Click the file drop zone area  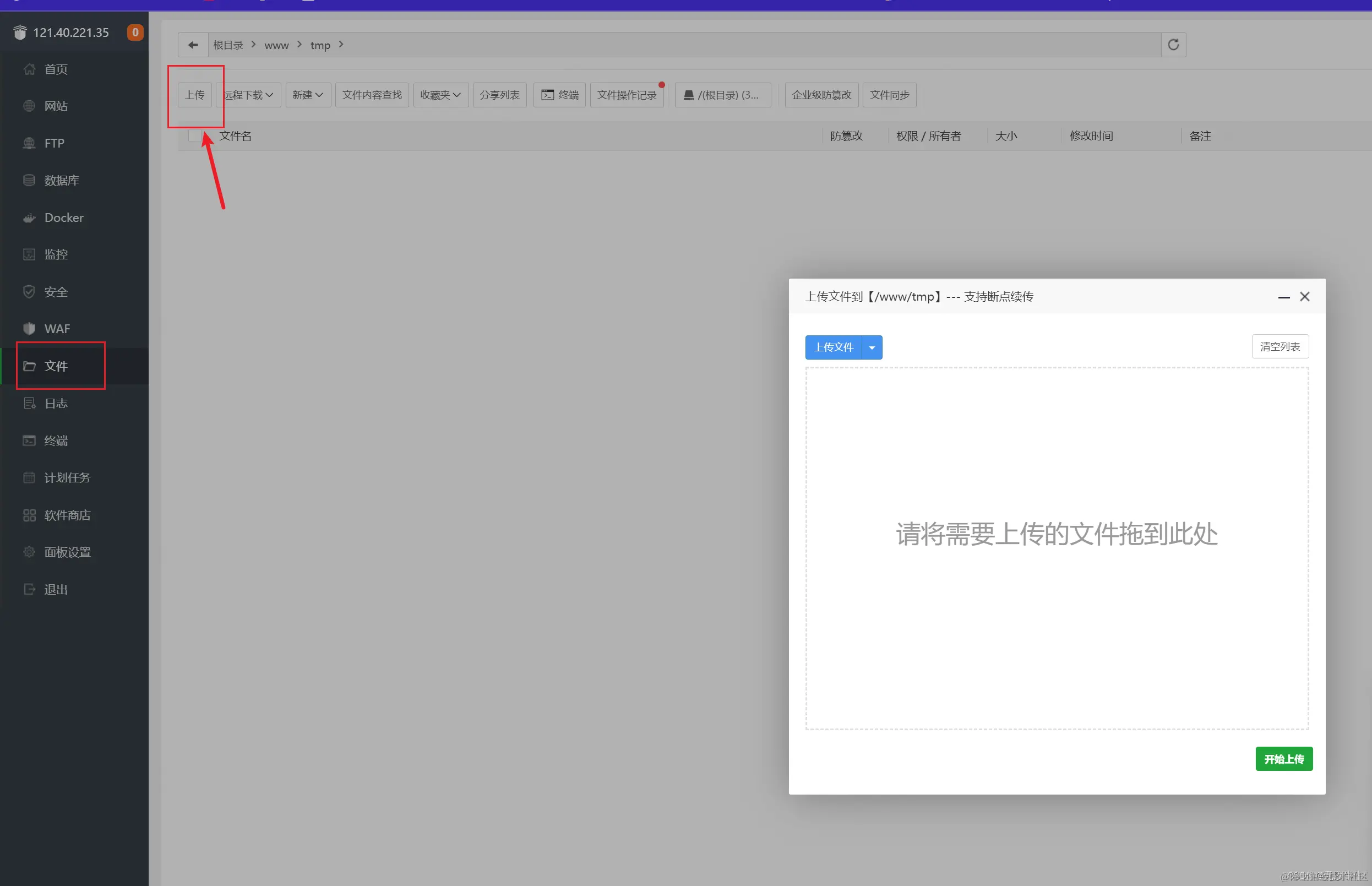pyautogui.click(x=1056, y=548)
